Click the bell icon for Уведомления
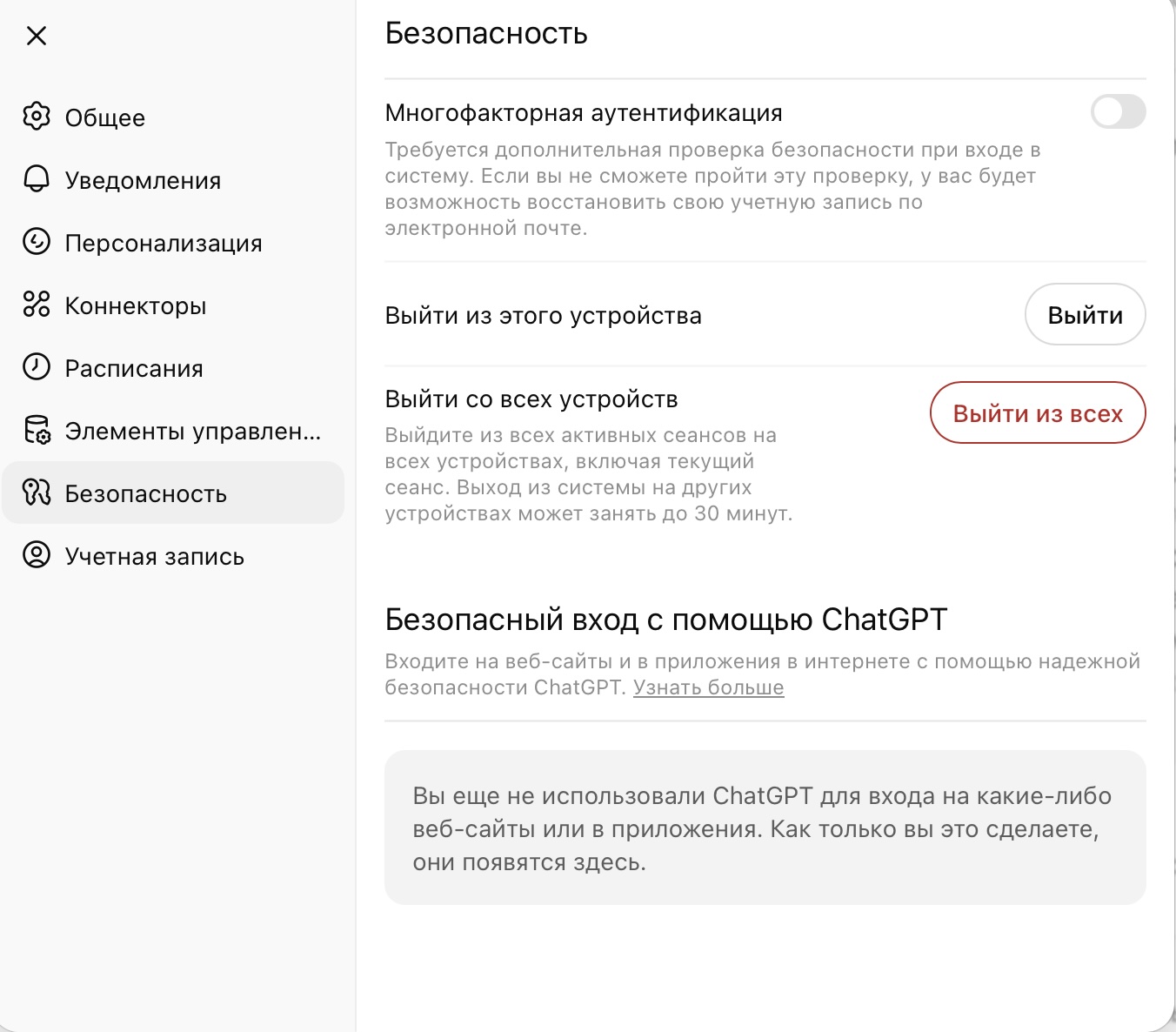Image resolution: width=1176 pixels, height=1032 pixels. (37, 179)
